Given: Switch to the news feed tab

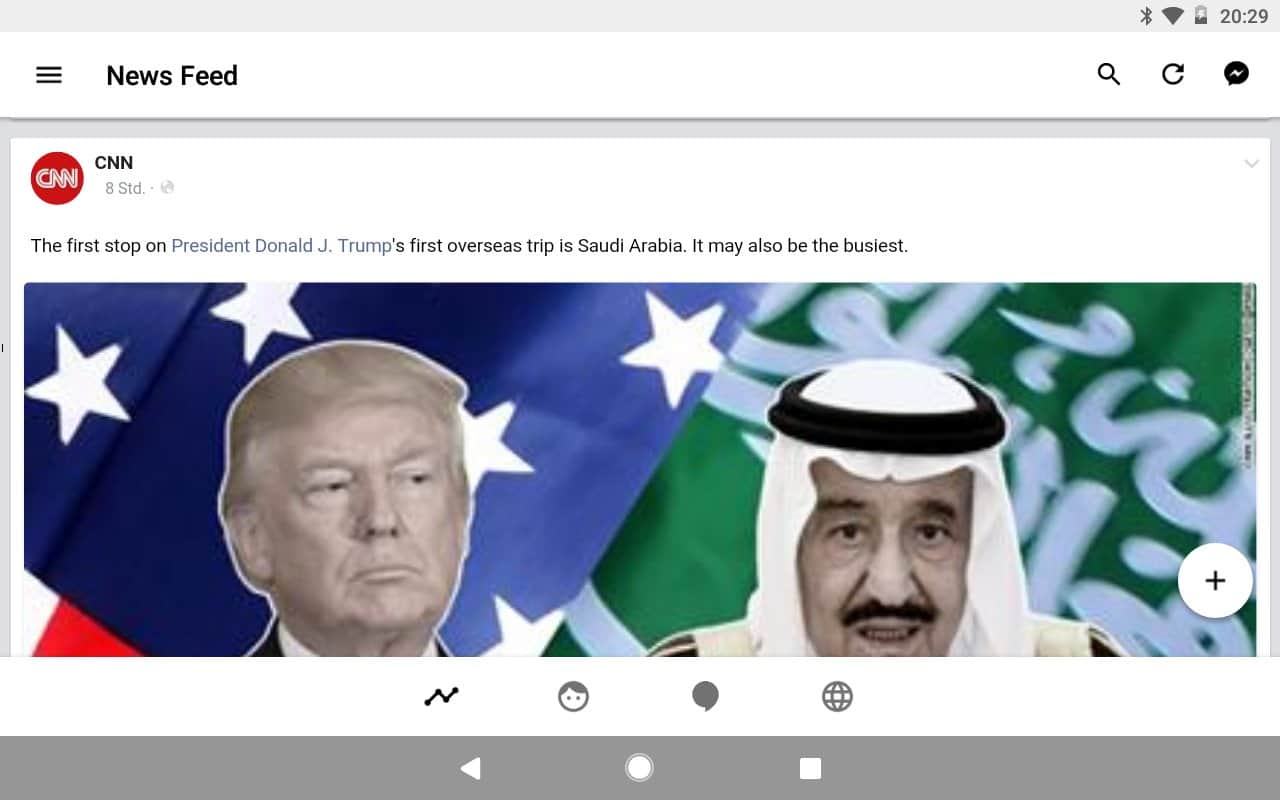Looking at the screenshot, I should coord(441,696).
